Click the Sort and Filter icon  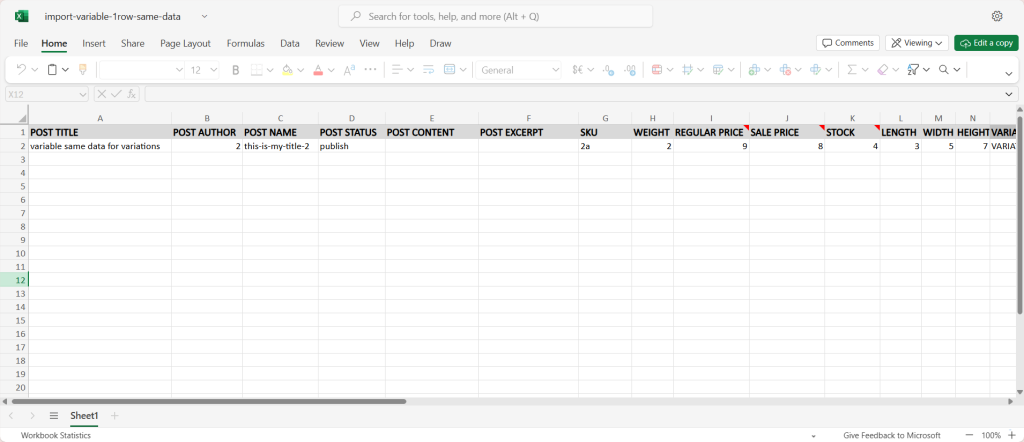point(913,70)
